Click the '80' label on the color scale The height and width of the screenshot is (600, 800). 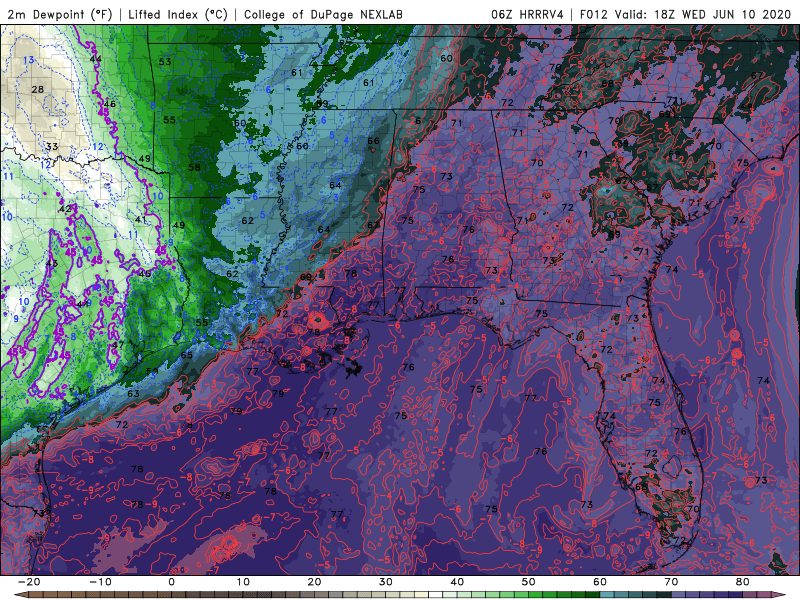click(x=743, y=582)
